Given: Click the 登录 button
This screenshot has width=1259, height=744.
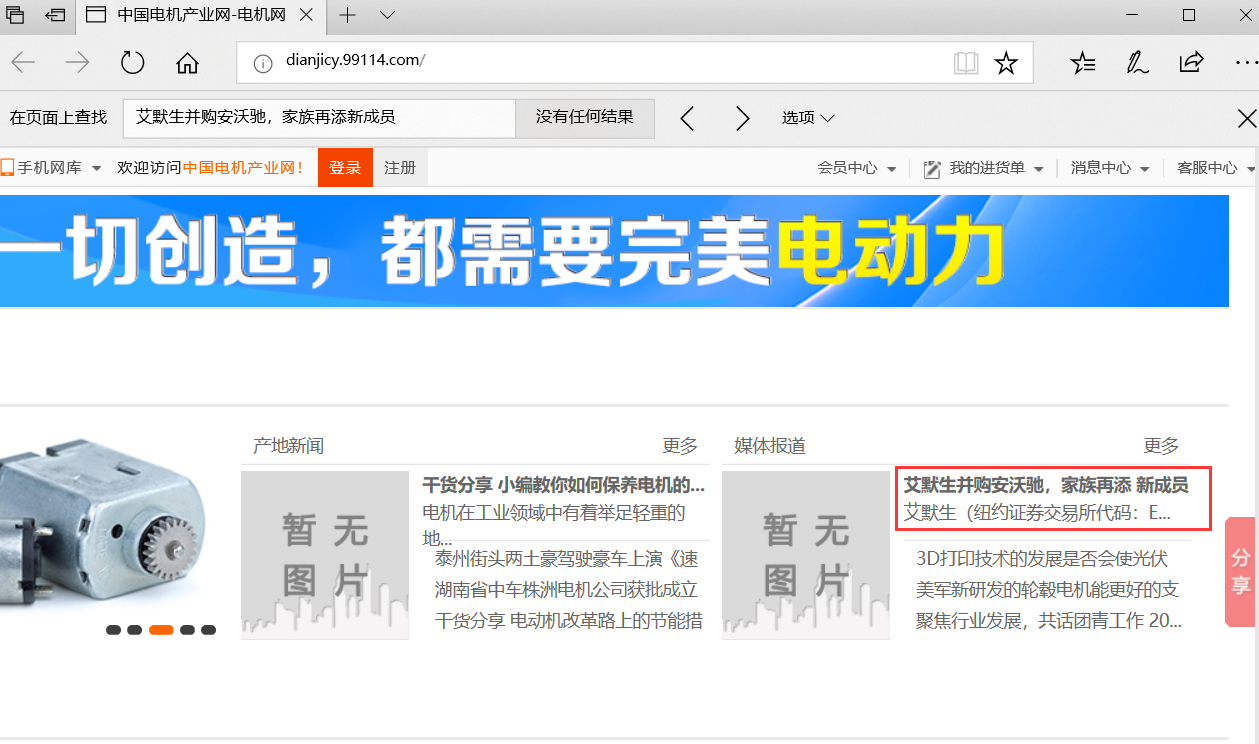Looking at the screenshot, I should coord(345,168).
